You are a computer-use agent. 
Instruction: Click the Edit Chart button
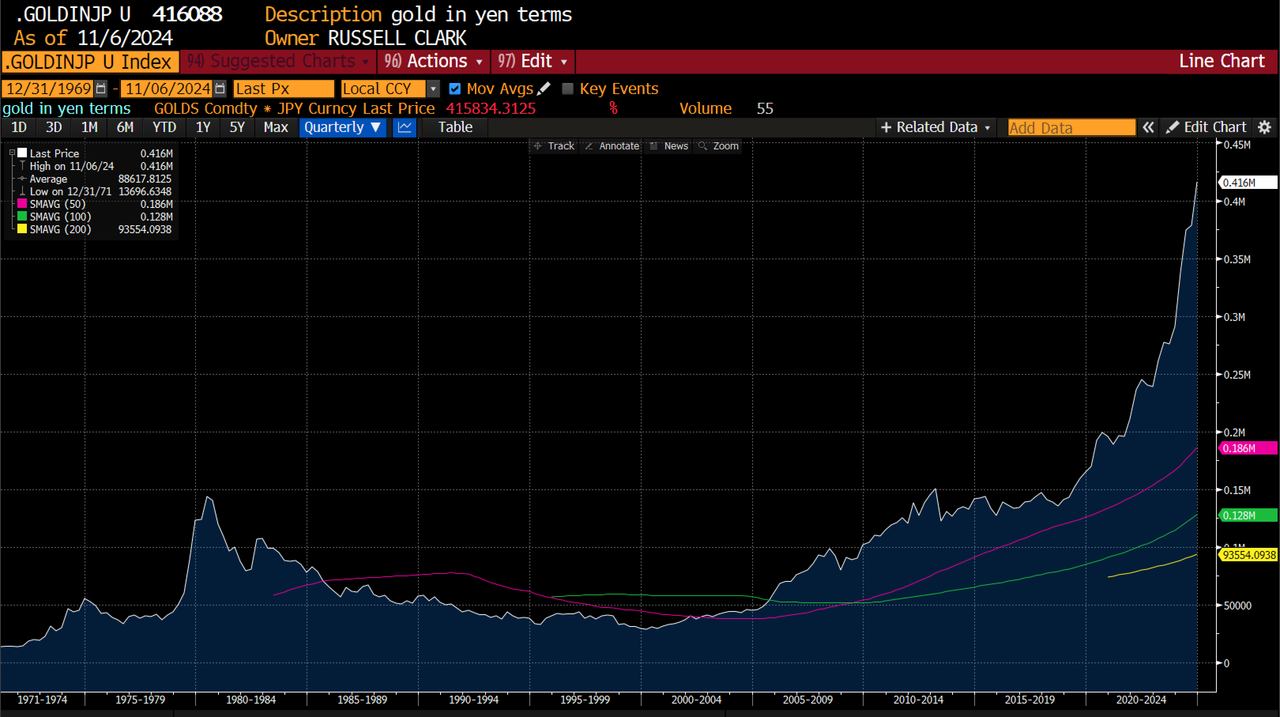1206,127
